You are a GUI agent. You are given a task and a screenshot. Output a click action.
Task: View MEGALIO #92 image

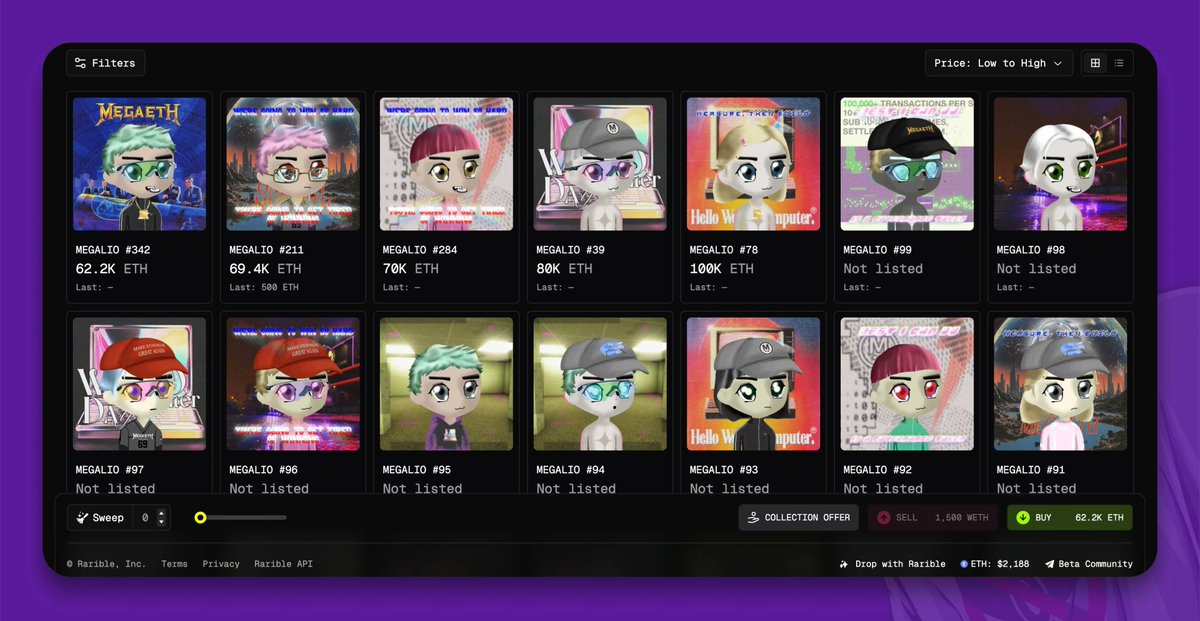coord(907,384)
